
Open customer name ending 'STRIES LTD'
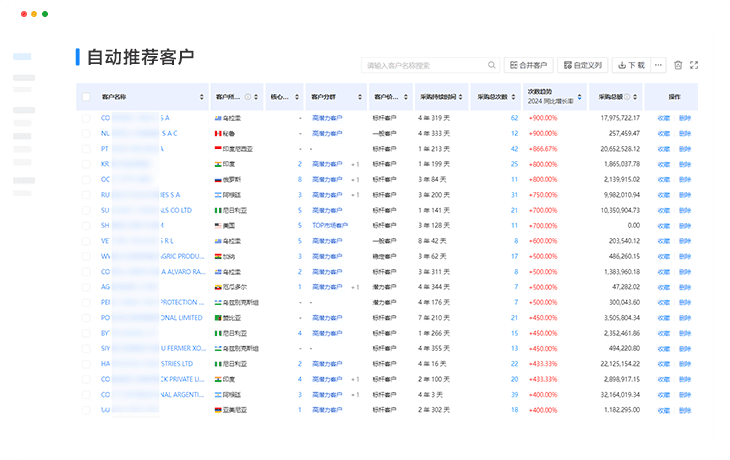click(x=147, y=364)
